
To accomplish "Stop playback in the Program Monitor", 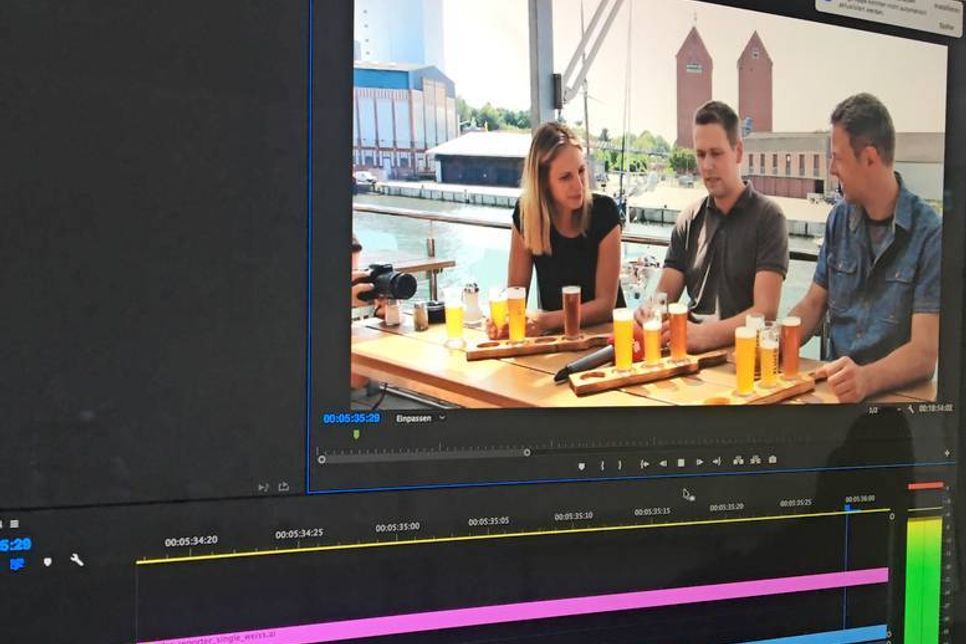I will click(x=681, y=463).
